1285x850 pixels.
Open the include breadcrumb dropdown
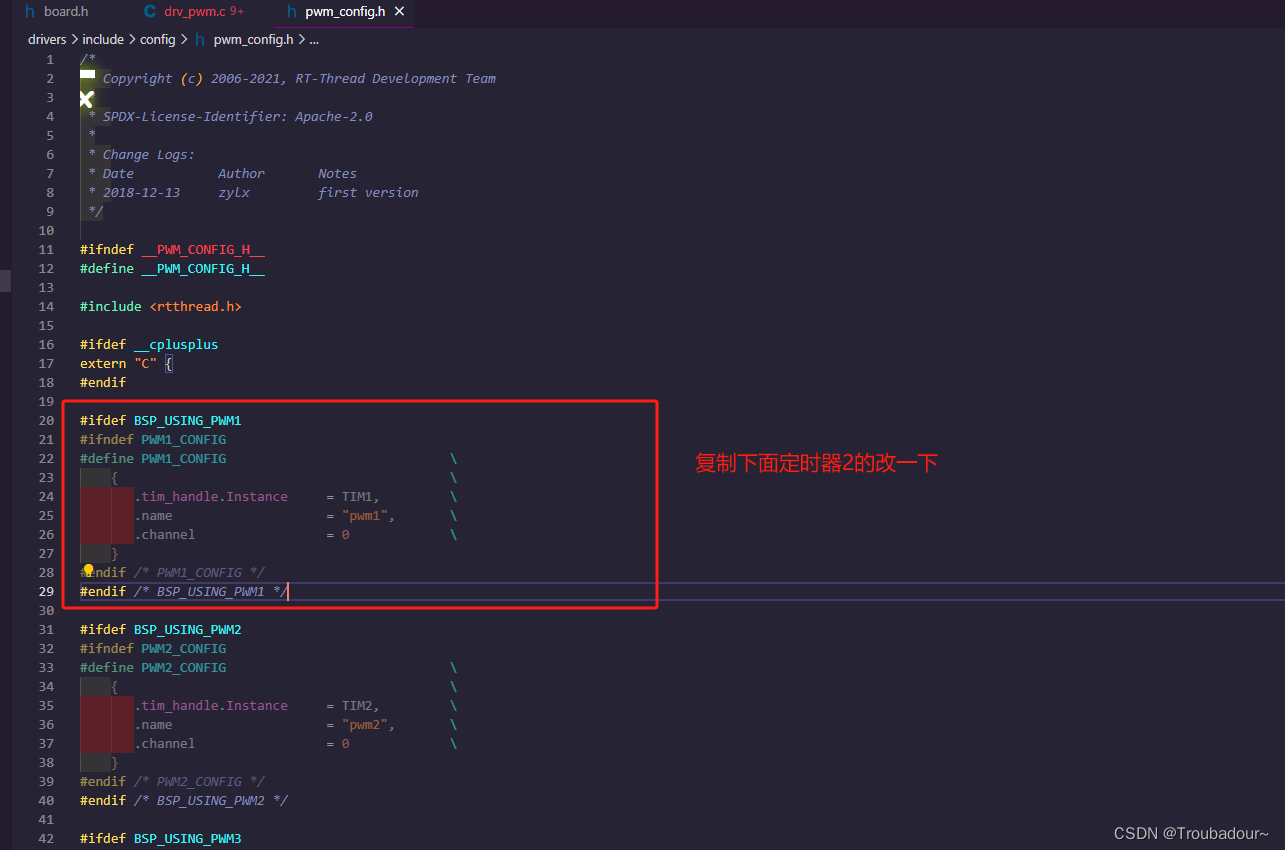pyautogui.click(x=103, y=39)
